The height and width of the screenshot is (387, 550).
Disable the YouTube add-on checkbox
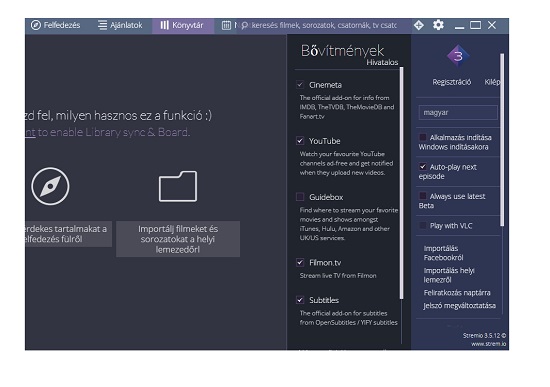[300, 141]
